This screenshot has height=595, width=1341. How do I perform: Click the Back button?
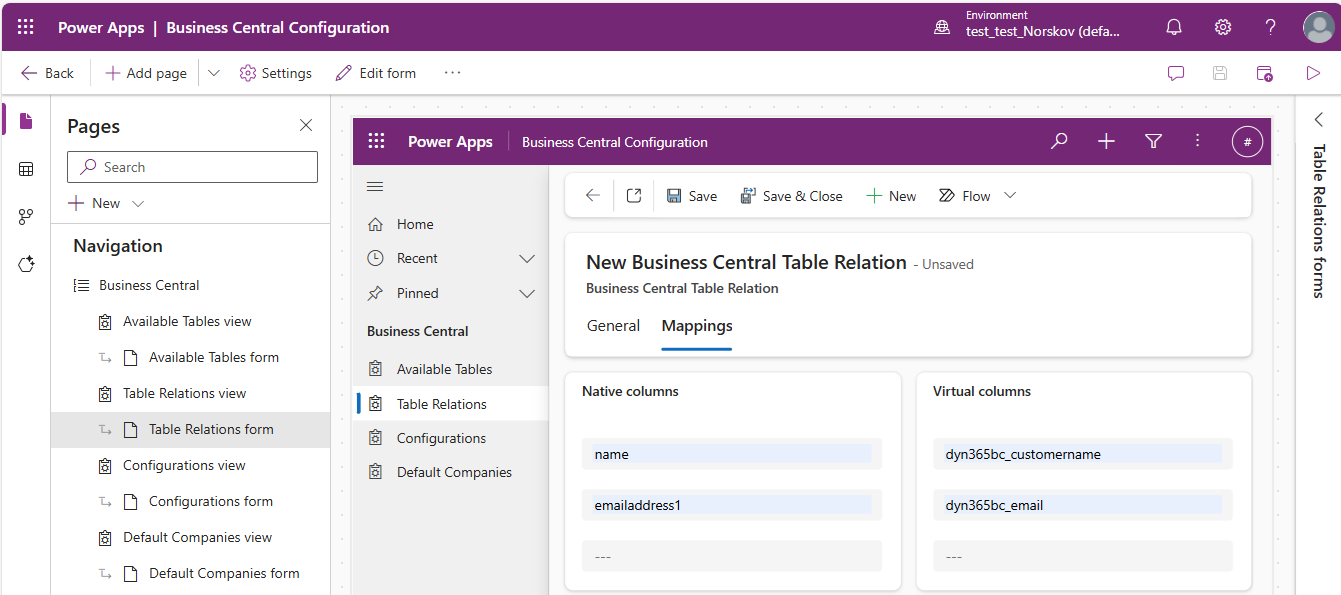point(47,73)
